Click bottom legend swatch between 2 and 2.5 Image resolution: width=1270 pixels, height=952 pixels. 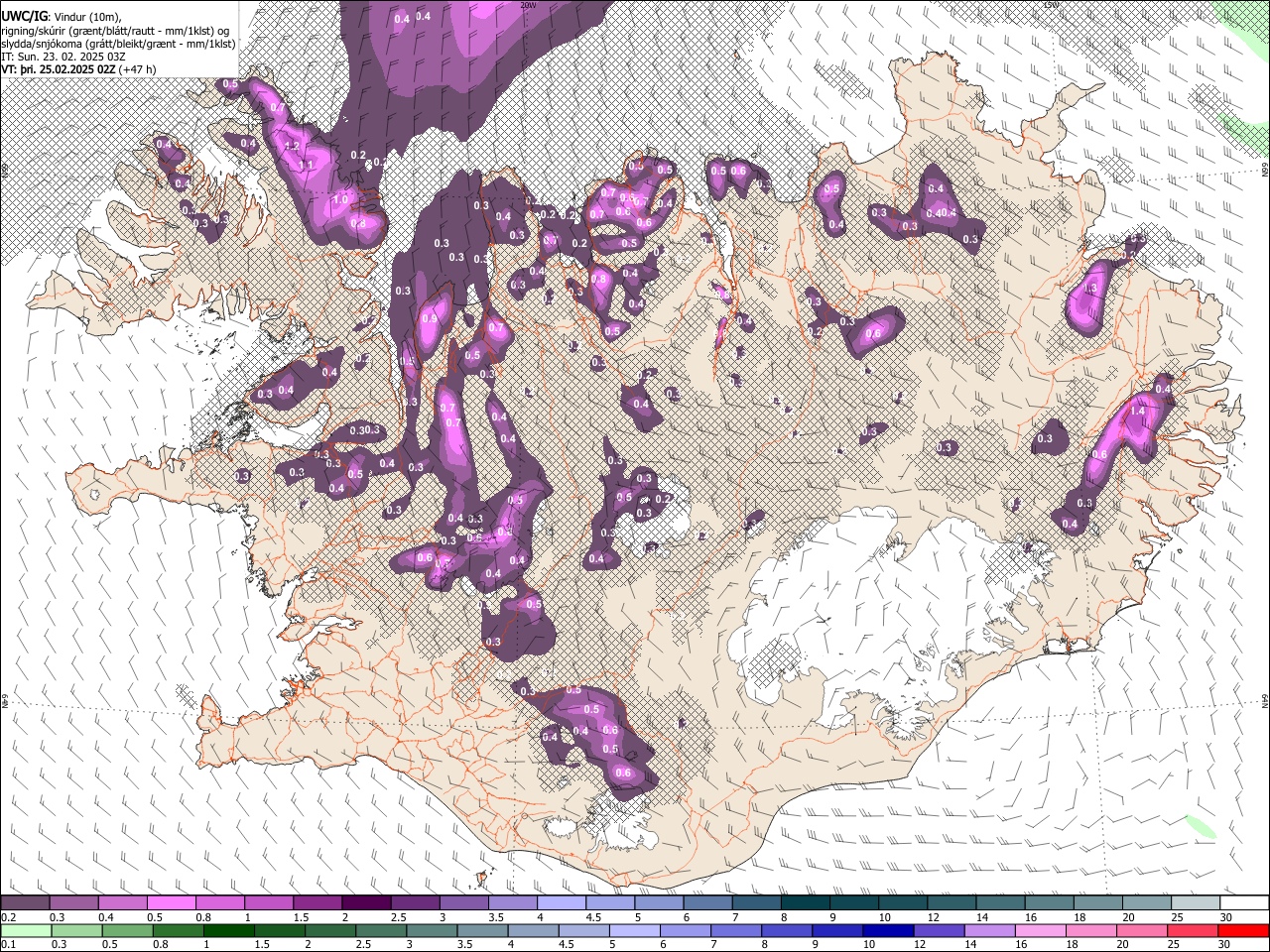click(331, 930)
